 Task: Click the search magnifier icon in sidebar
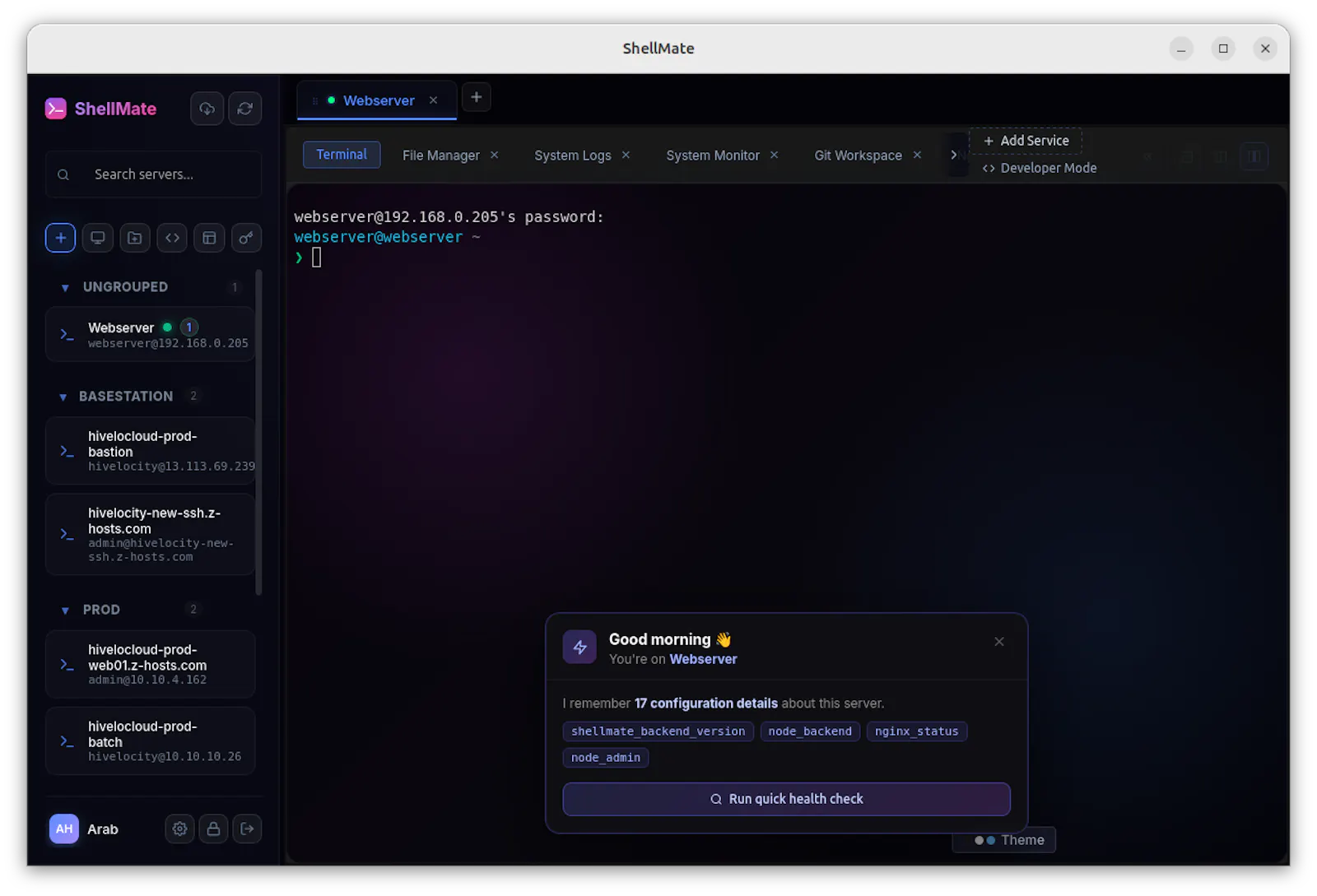(x=63, y=174)
